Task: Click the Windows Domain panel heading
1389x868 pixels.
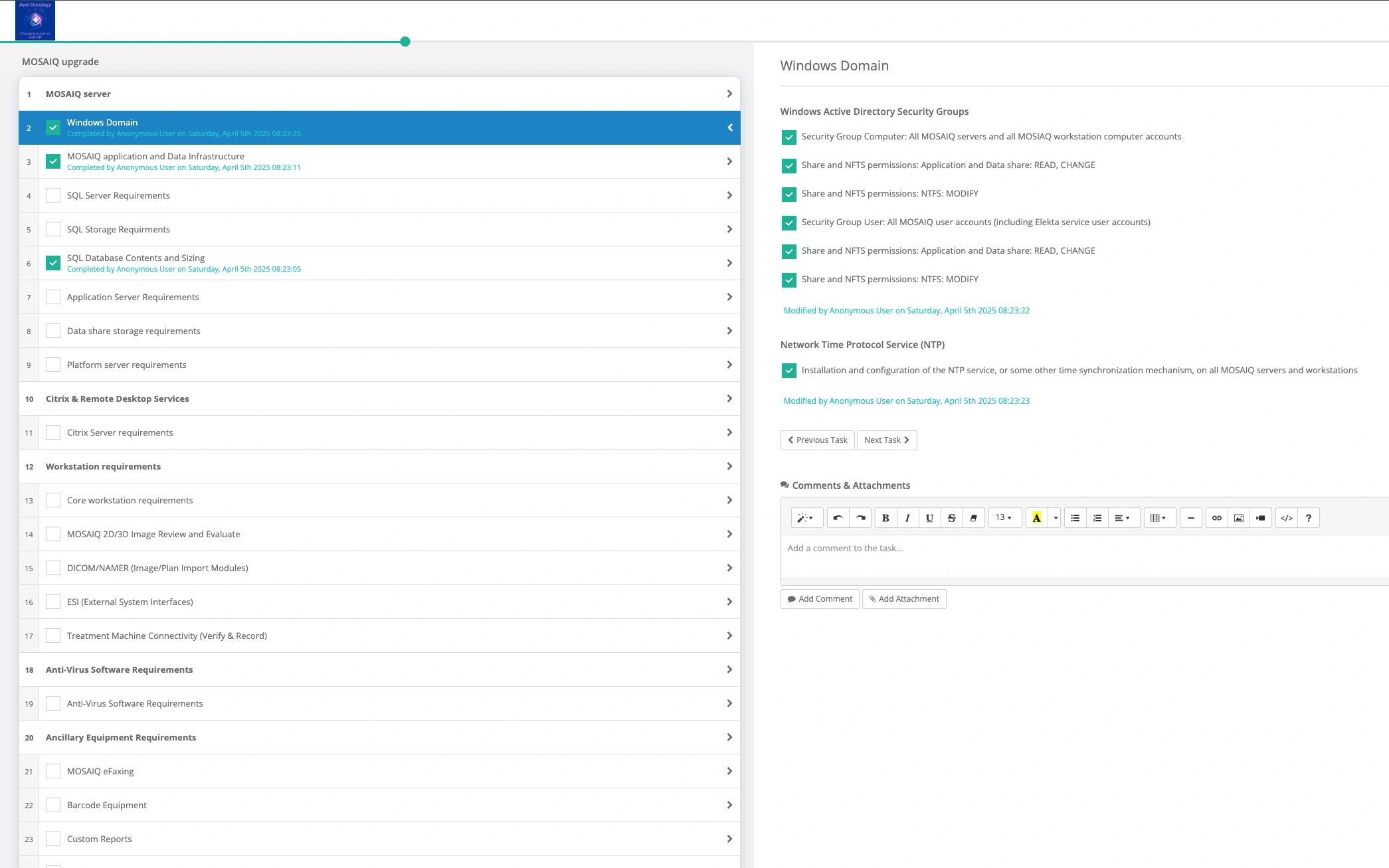Action: pos(834,66)
